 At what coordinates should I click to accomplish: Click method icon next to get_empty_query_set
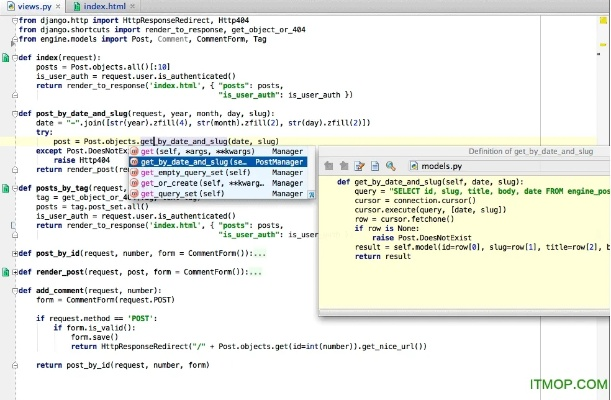click(135, 173)
